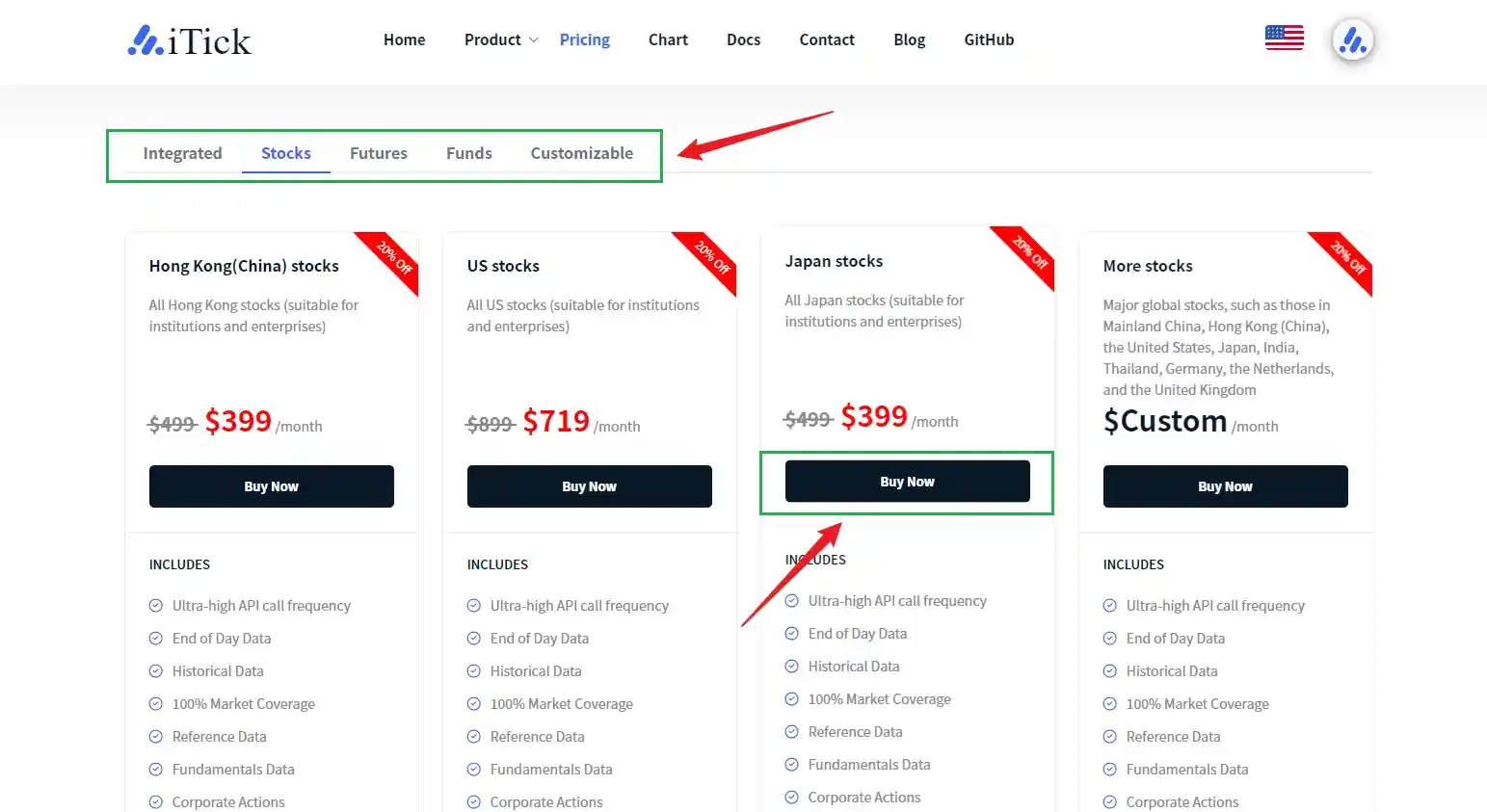The height and width of the screenshot is (812, 1487).
Task: Select the Futures pricing tab
Action: pos(378,153)
